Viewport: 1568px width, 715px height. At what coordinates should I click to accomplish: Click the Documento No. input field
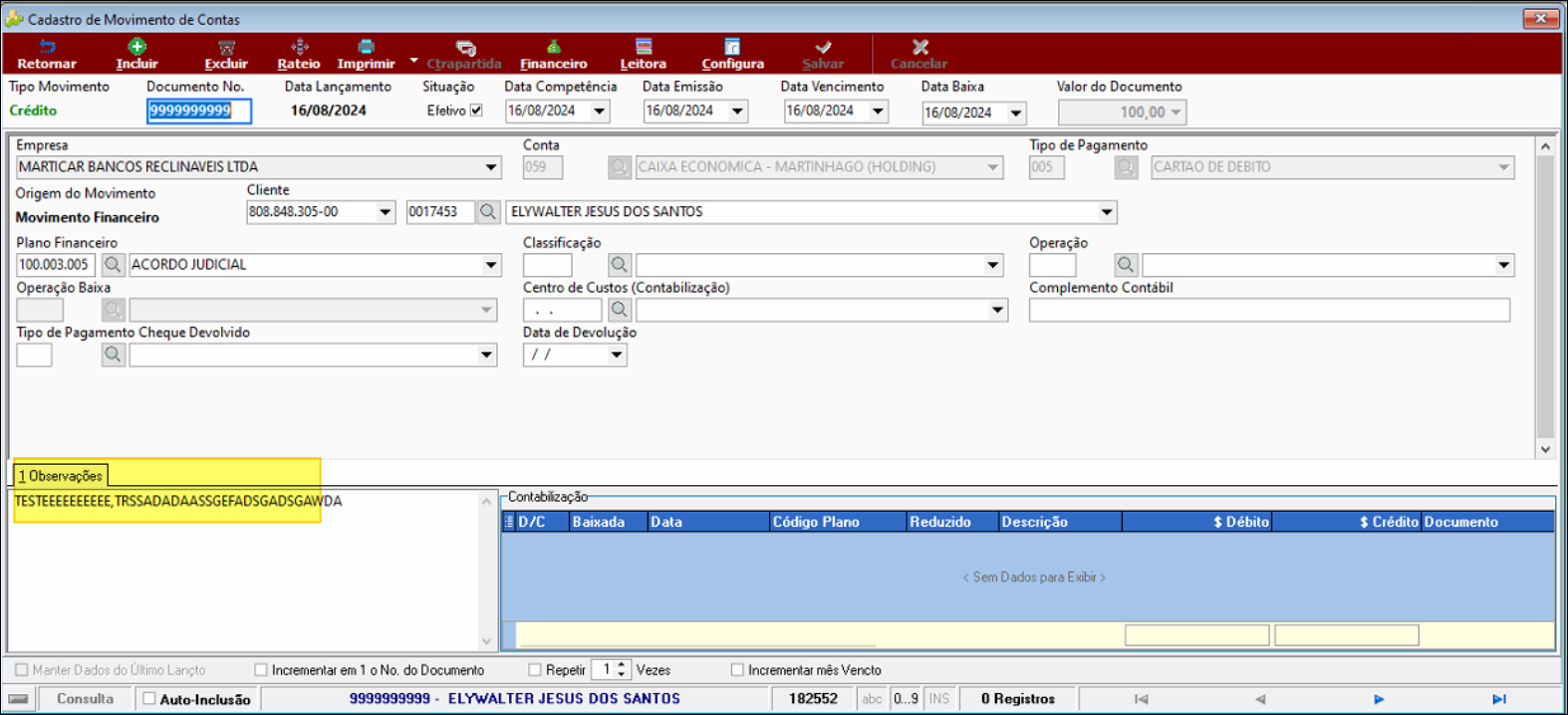click(198, 111)
